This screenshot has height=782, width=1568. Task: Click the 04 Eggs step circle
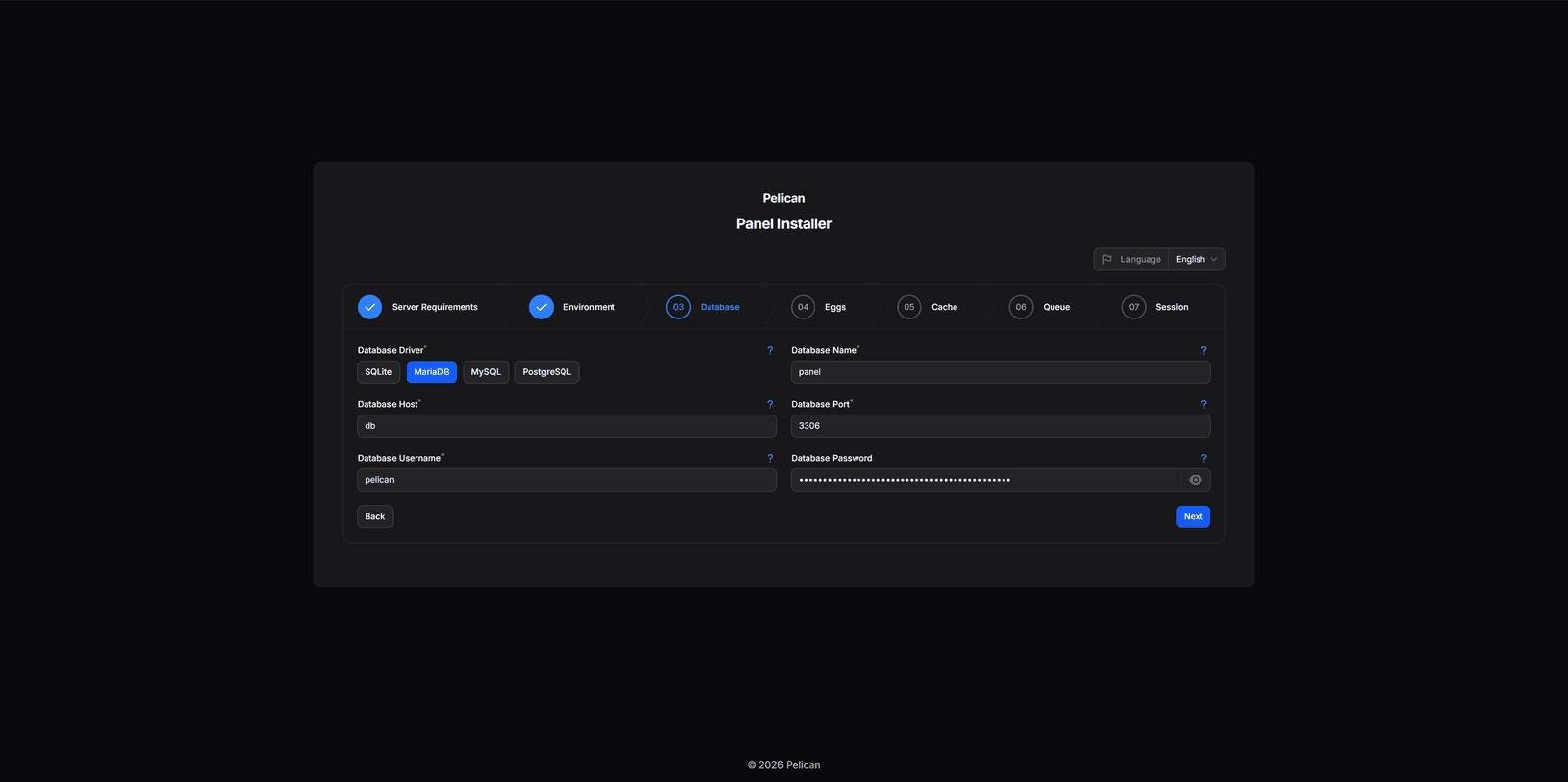[803, 307]
